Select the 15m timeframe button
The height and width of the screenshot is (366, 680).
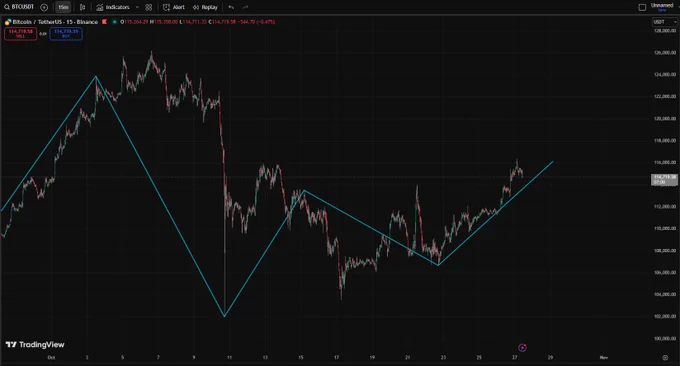[63, 7]
